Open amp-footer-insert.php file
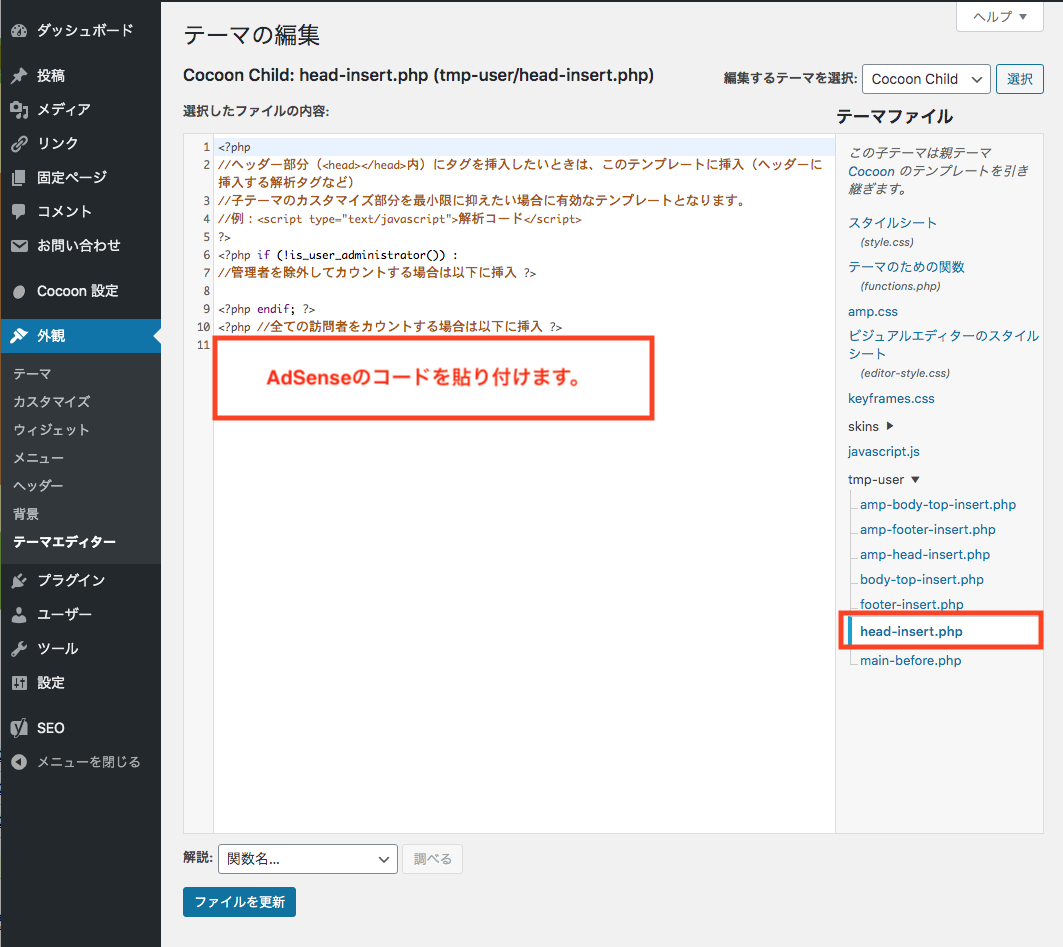 pos(927,529)
